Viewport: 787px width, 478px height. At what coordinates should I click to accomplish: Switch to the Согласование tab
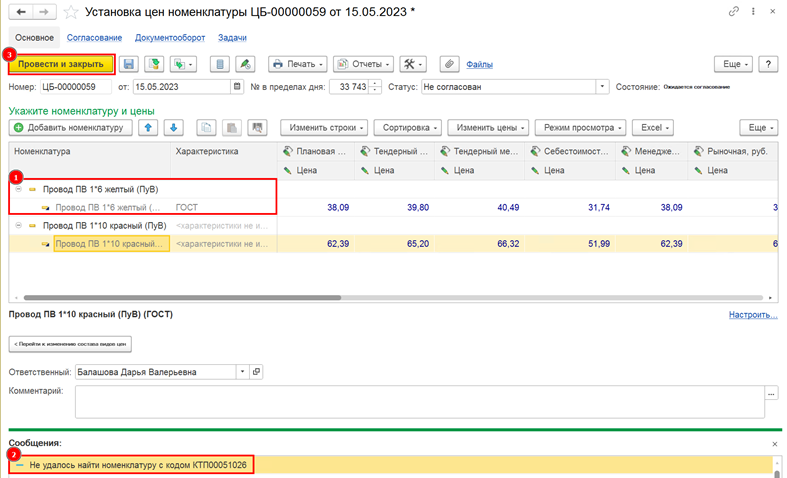click(94, 38)
